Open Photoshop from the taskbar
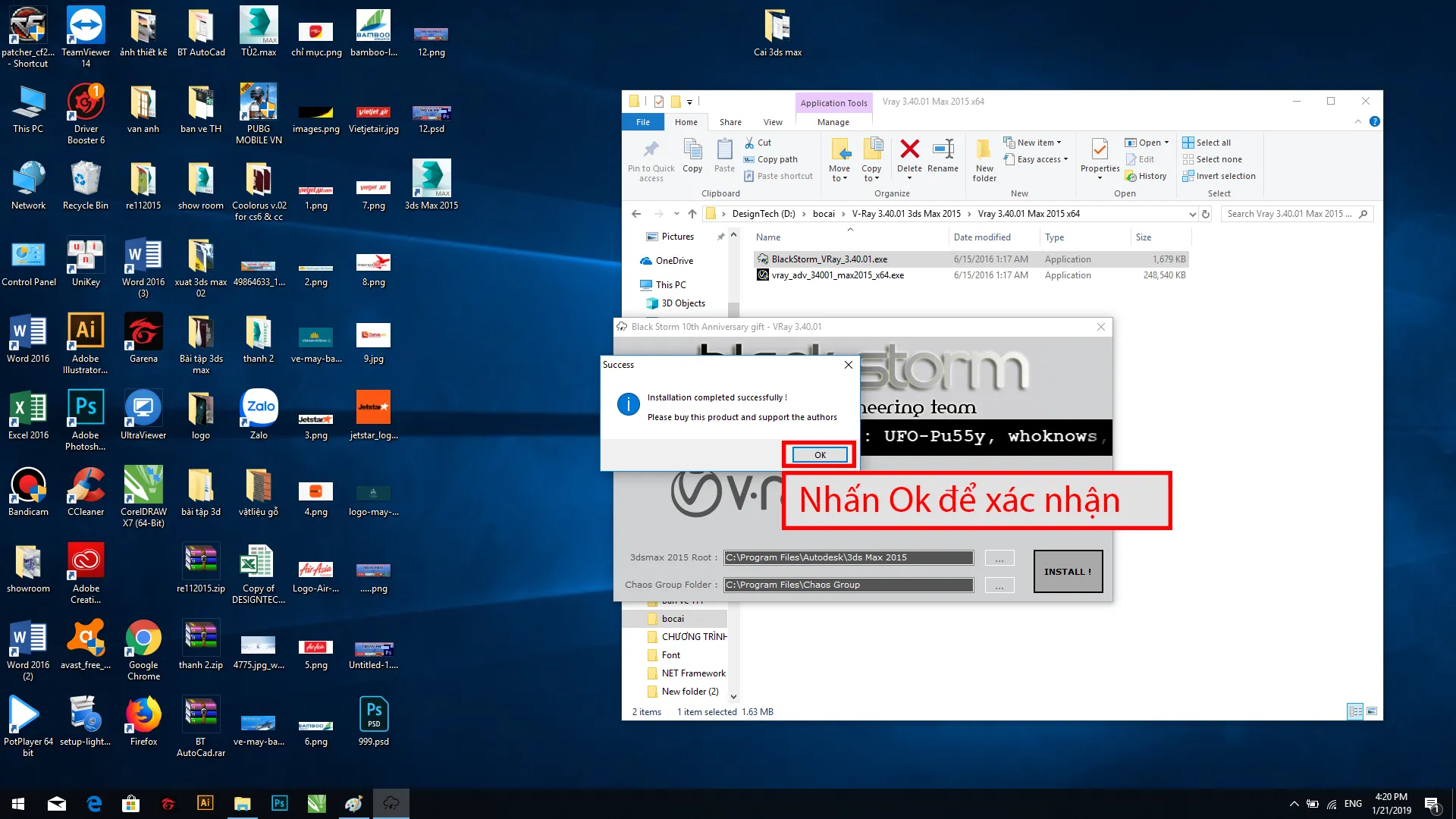The height and width of the screenshot is (819, 1456). pyautogui.click(x=279, y=803)
